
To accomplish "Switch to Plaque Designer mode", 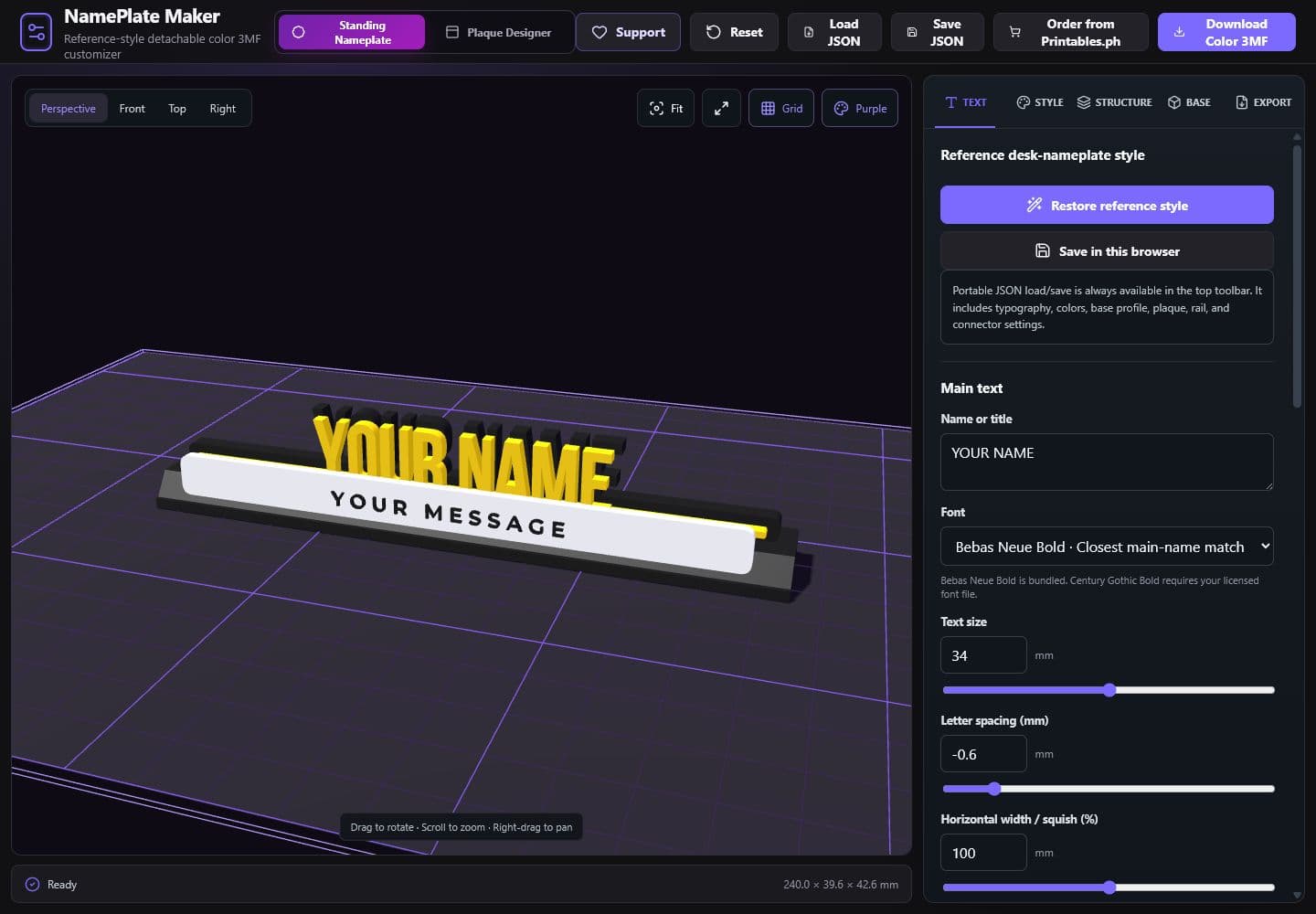I will (x=499, y=32).
